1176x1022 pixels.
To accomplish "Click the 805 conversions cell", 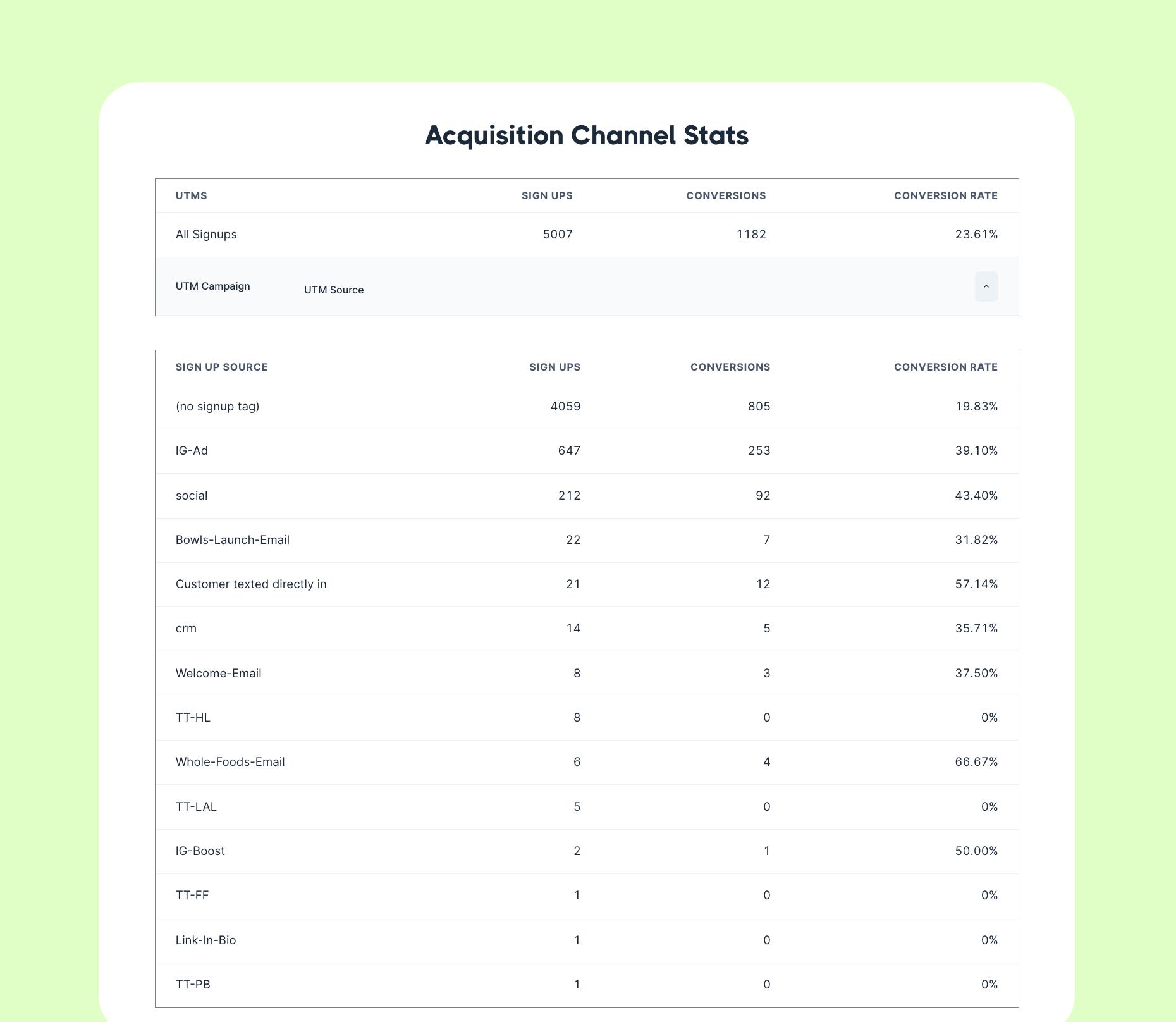I will pyautogui.click(x=759, y=406).
